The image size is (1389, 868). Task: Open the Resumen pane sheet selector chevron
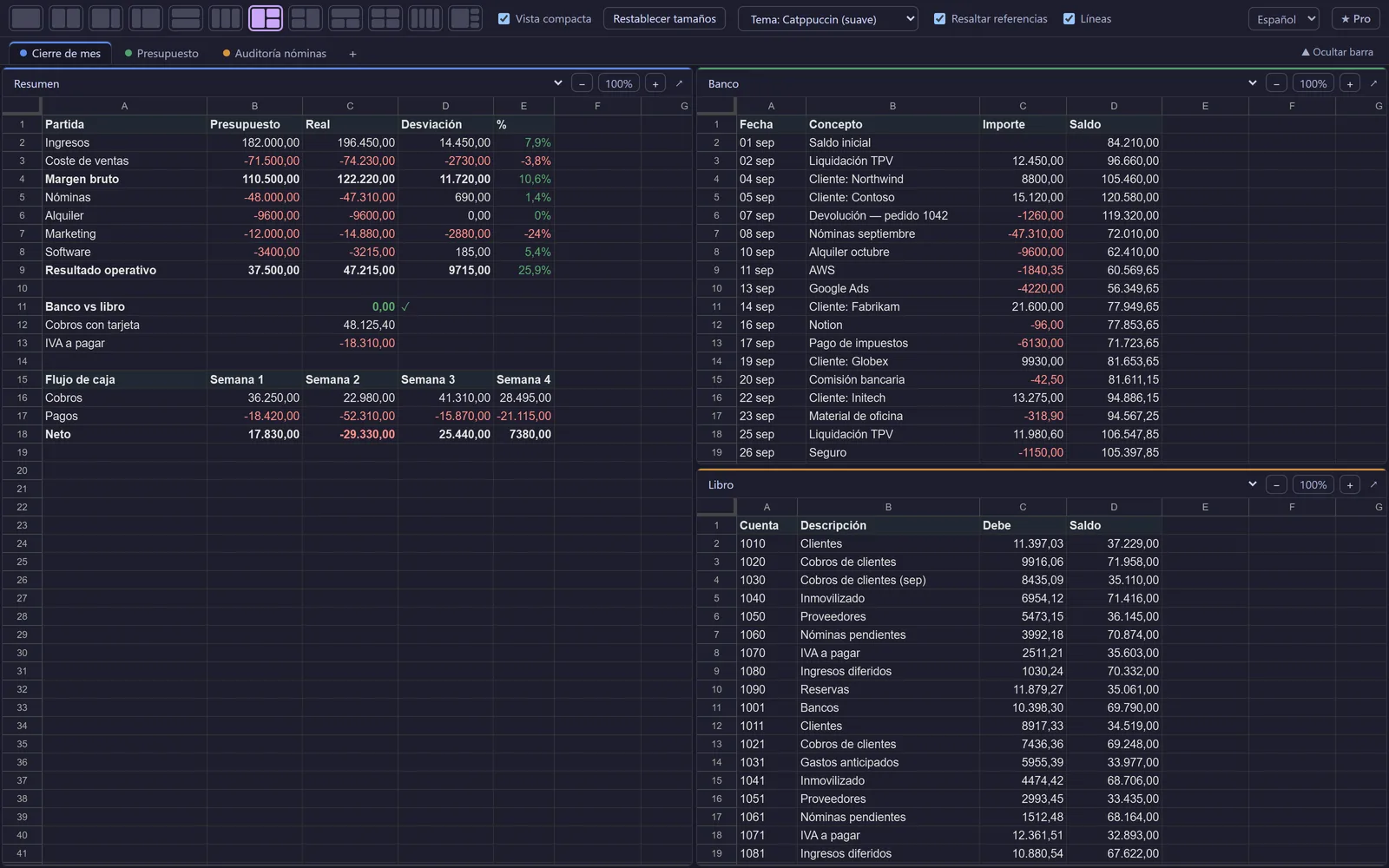(x=557, y=83)
